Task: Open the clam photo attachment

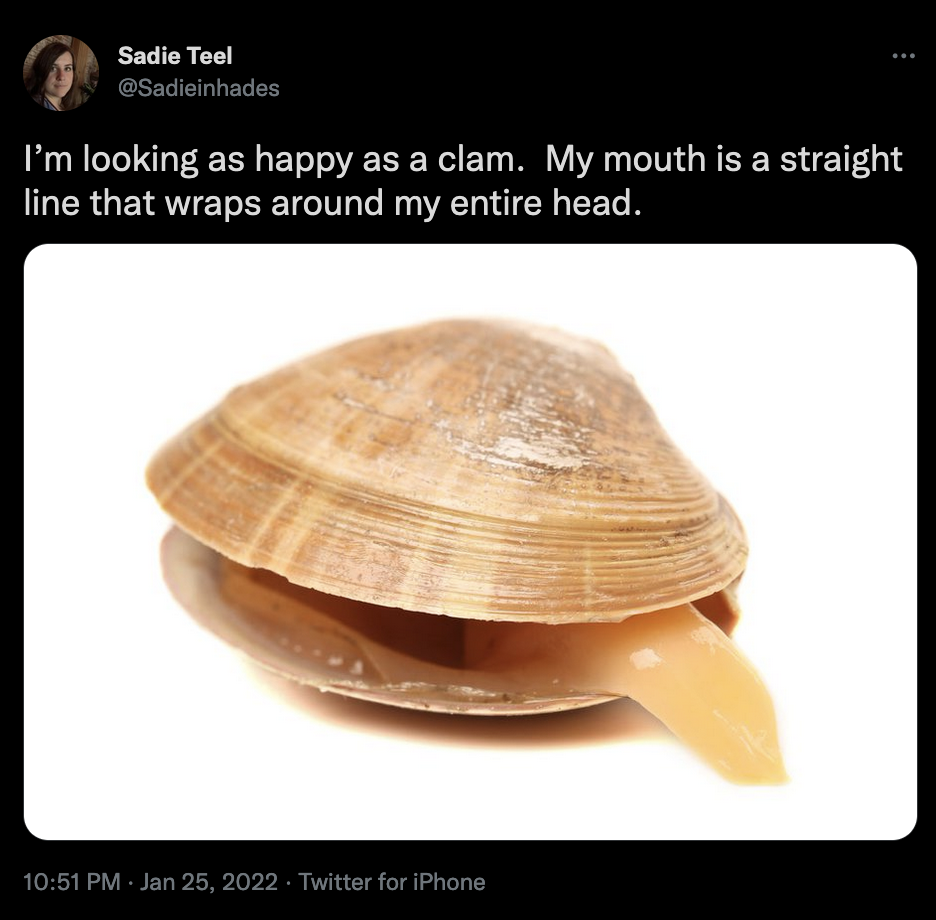Action: coord(470,541)
